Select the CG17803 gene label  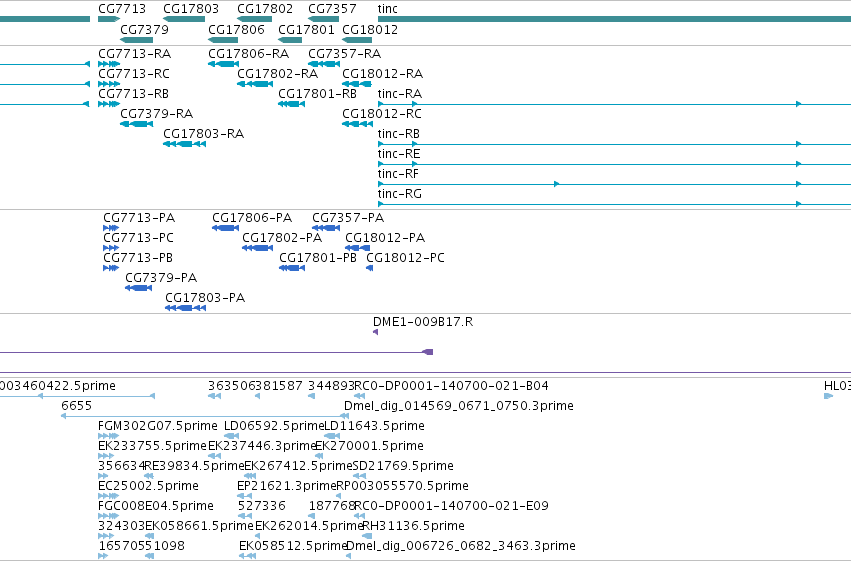[x=190, y=9]
